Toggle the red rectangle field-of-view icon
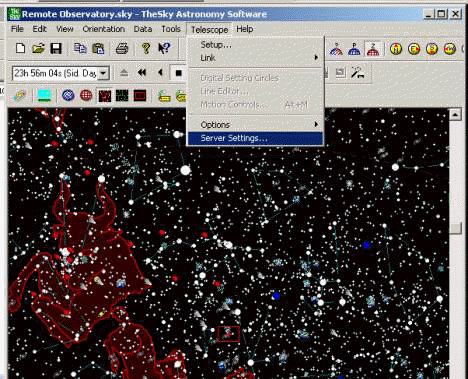The height and width of the screenshot is (379, 468). point(140,96)
